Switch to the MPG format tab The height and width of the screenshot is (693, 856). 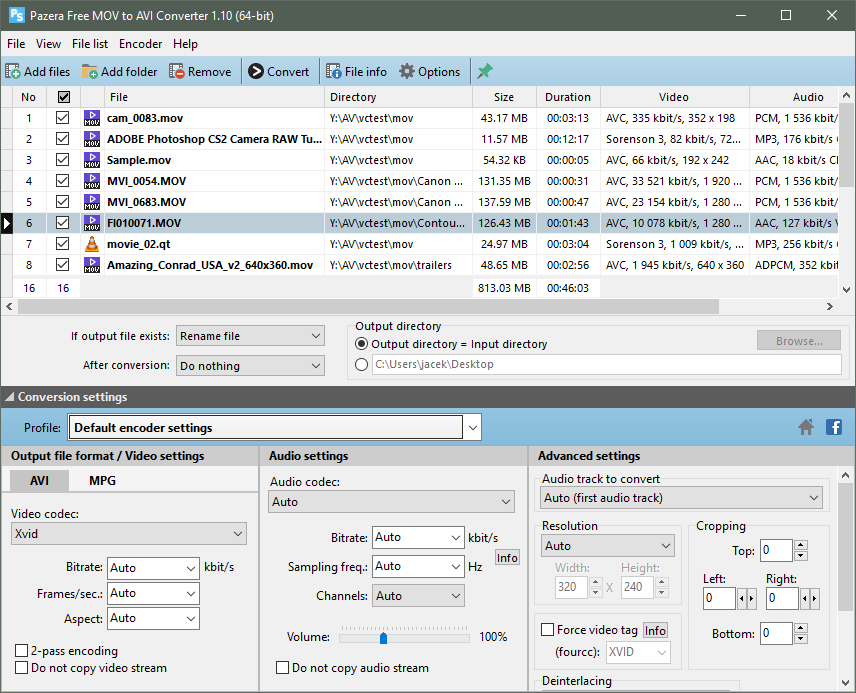pos(102,481)
